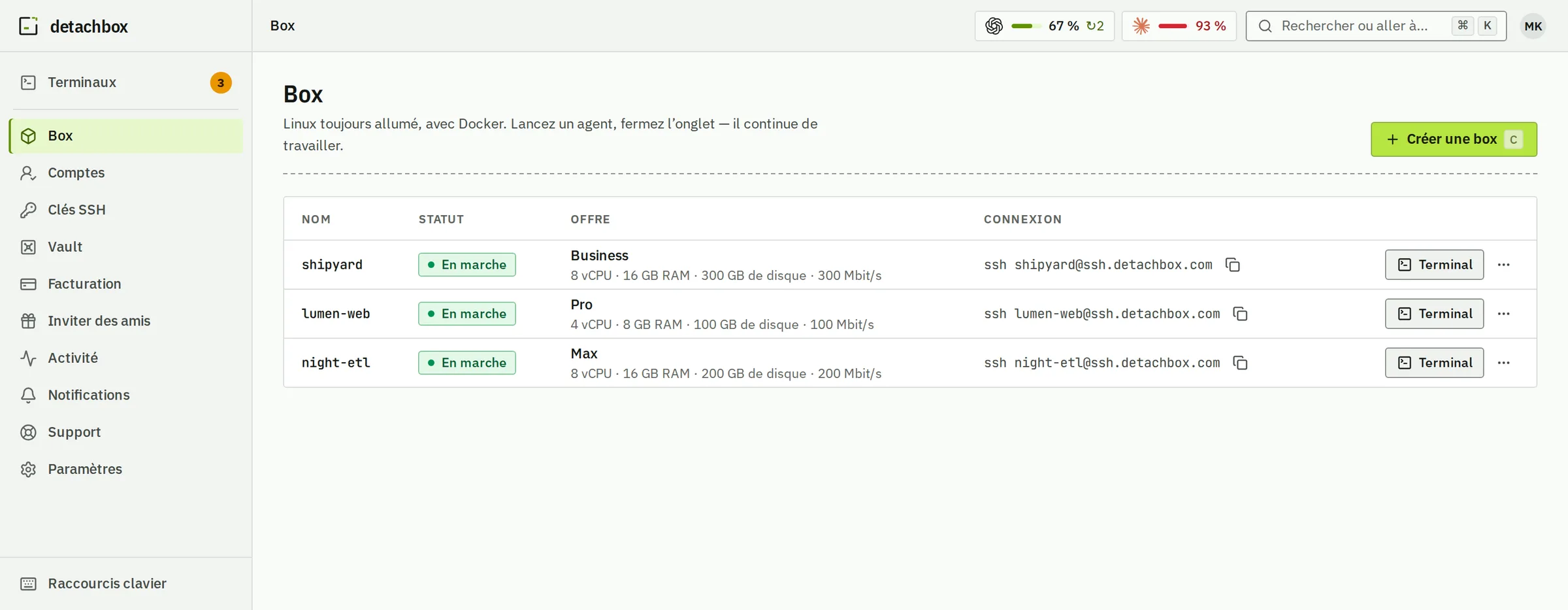Copy the shipyard SSH command

pyautogui.click(x=1233, y=265)
